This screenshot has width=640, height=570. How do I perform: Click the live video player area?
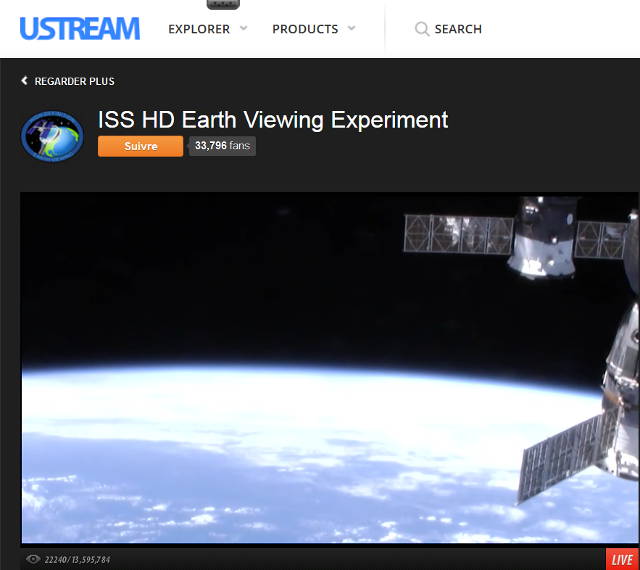330,368
